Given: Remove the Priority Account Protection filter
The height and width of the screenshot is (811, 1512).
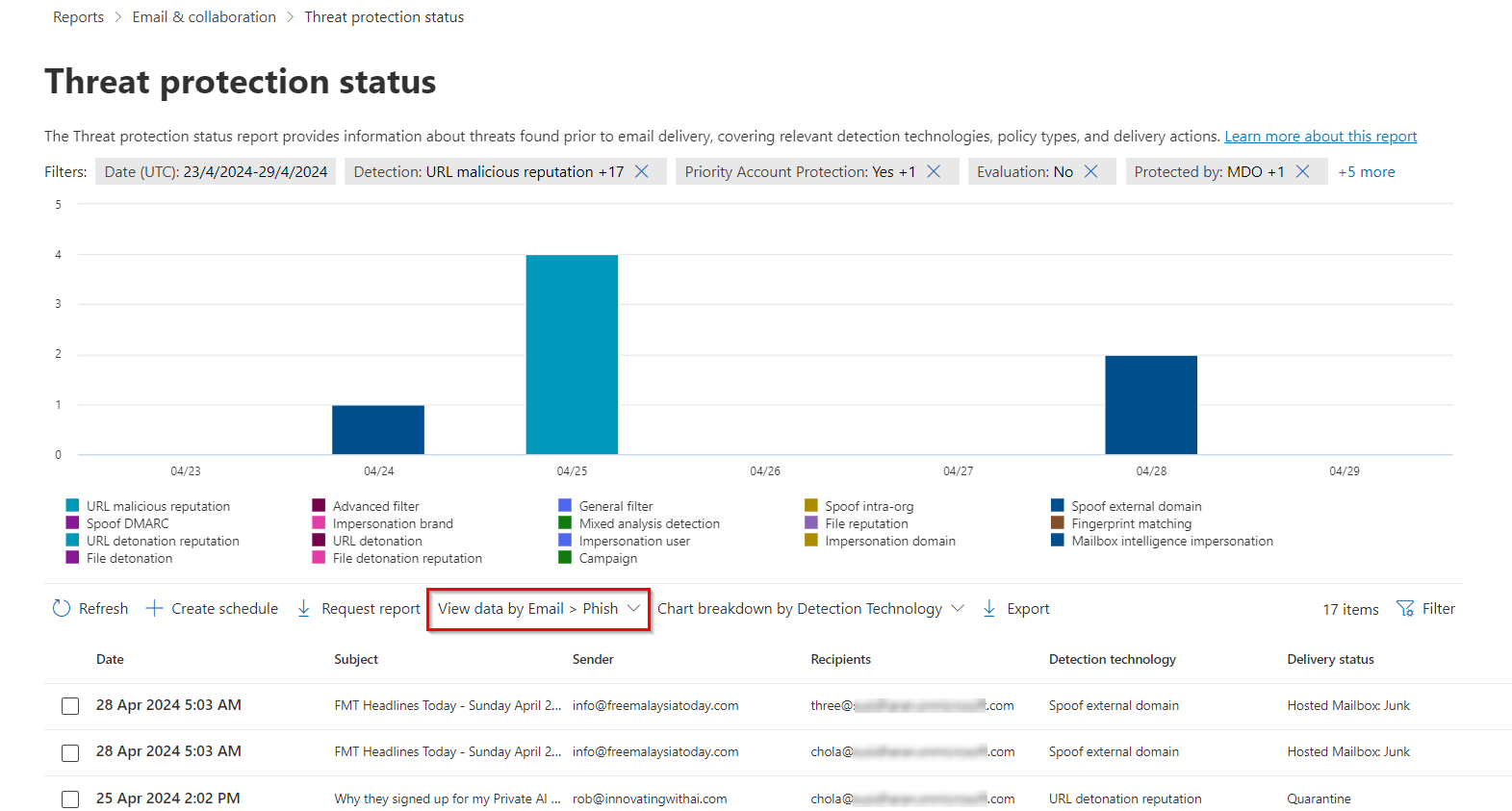Looking at the screenshot, I should coord(934,171).
